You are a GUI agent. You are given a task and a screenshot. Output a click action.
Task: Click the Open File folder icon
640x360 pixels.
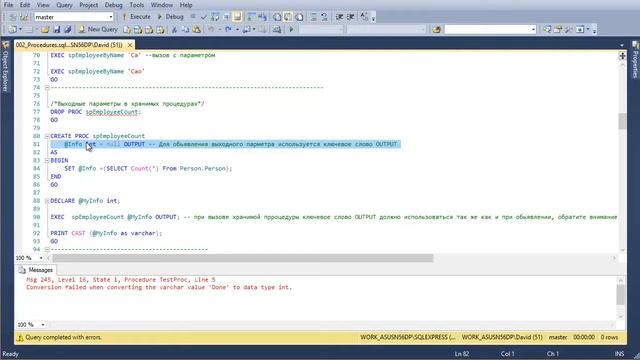tap(45, 29)
